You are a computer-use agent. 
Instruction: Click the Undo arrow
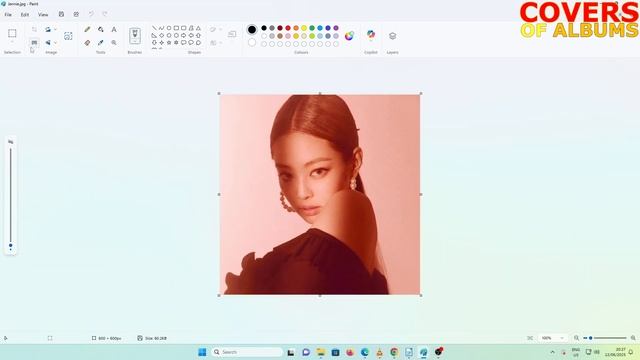91,14
